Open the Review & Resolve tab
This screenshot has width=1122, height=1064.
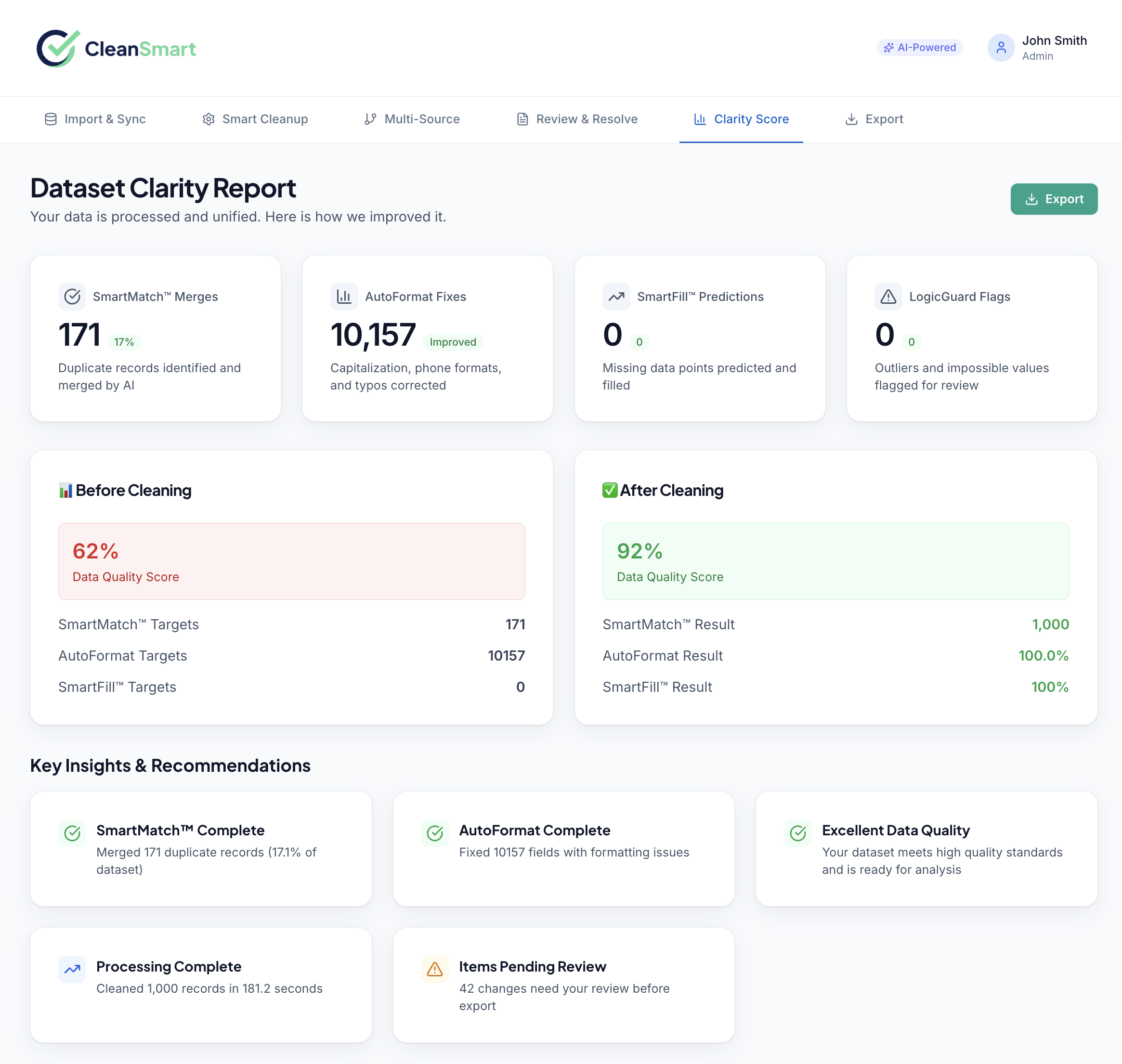tap(577, 119)
